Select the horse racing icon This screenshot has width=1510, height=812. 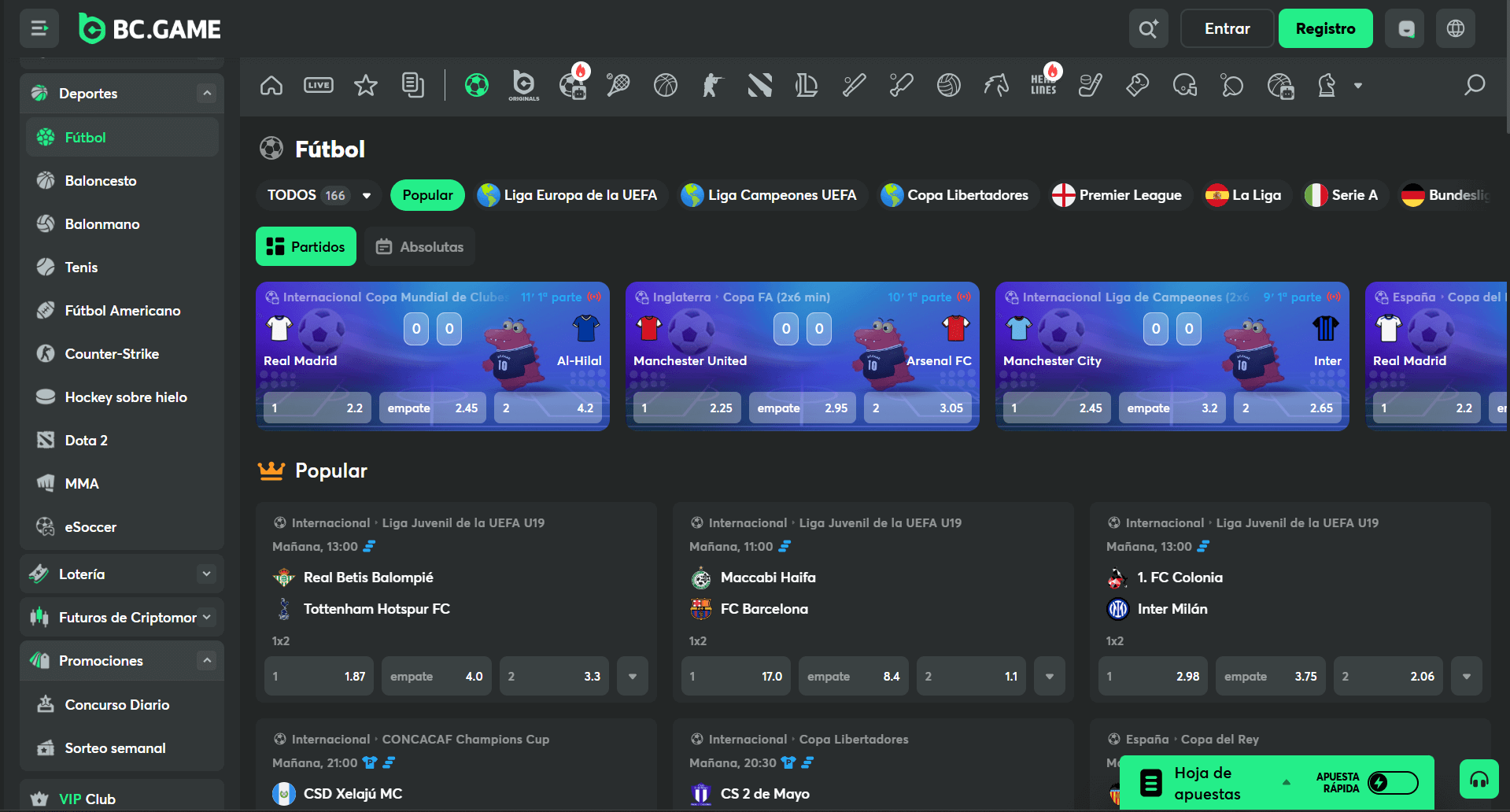coord(996,85)
